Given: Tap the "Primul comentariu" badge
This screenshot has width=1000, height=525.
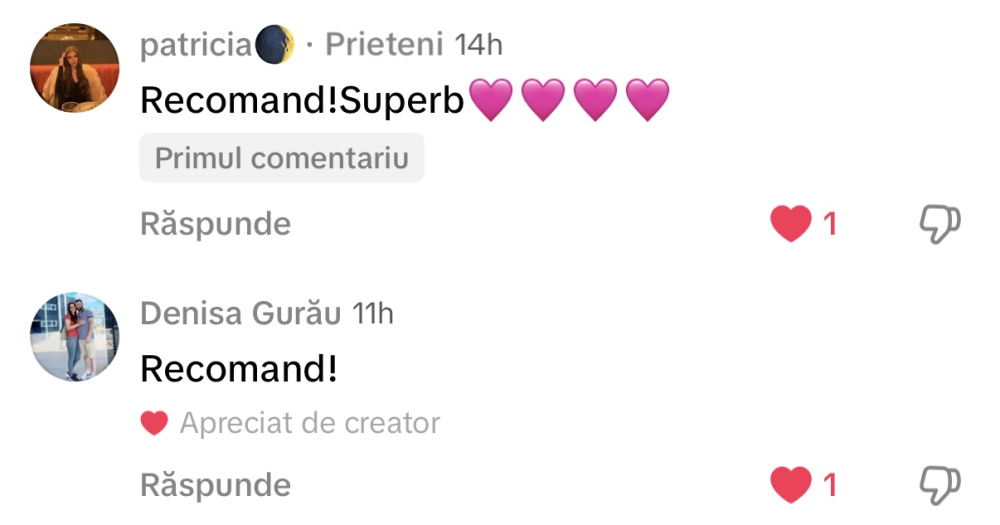Looking at the screenshot, I should coord(282,159).
